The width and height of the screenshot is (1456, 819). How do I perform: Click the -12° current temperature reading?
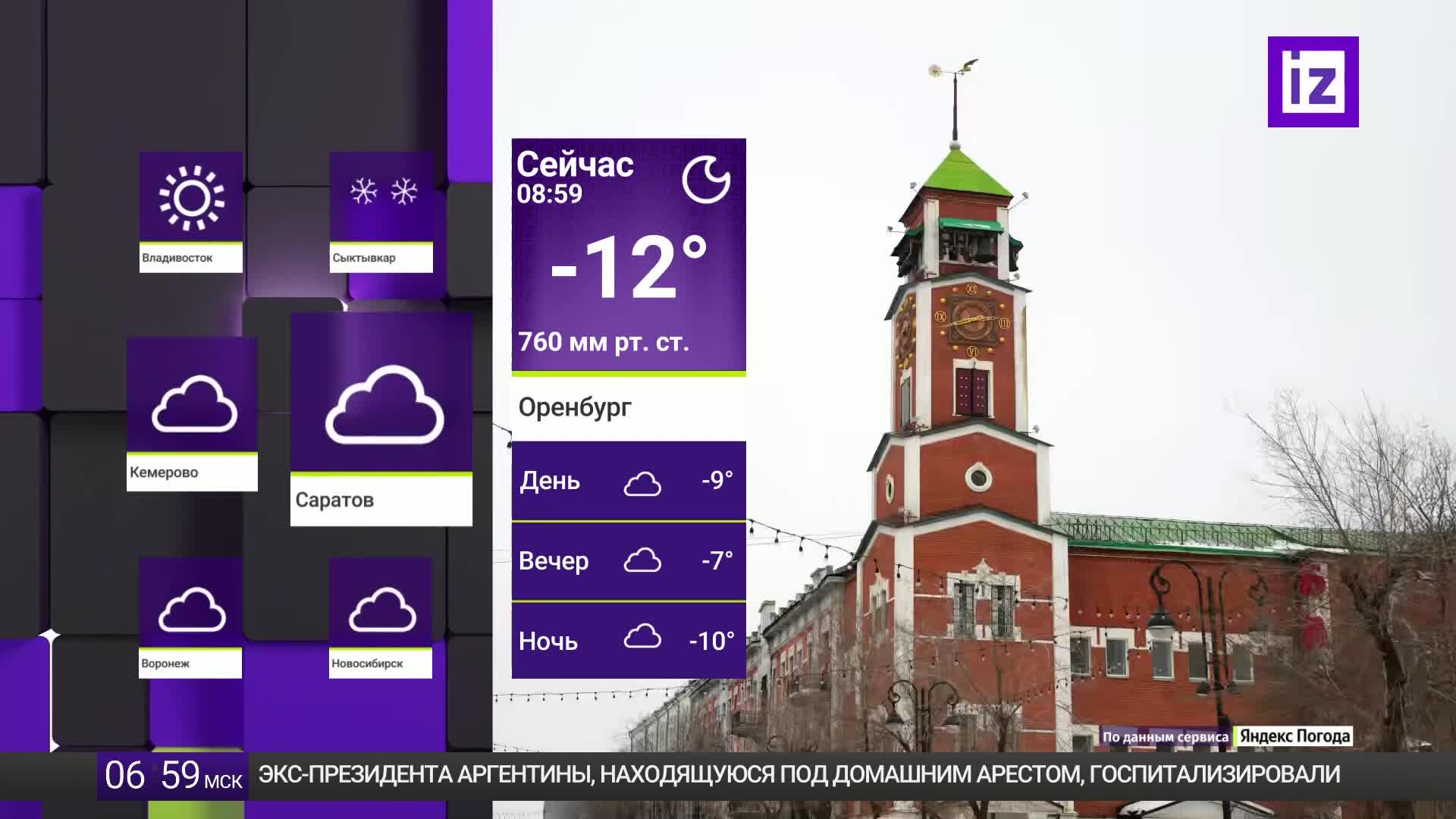[x=628, y=268]
